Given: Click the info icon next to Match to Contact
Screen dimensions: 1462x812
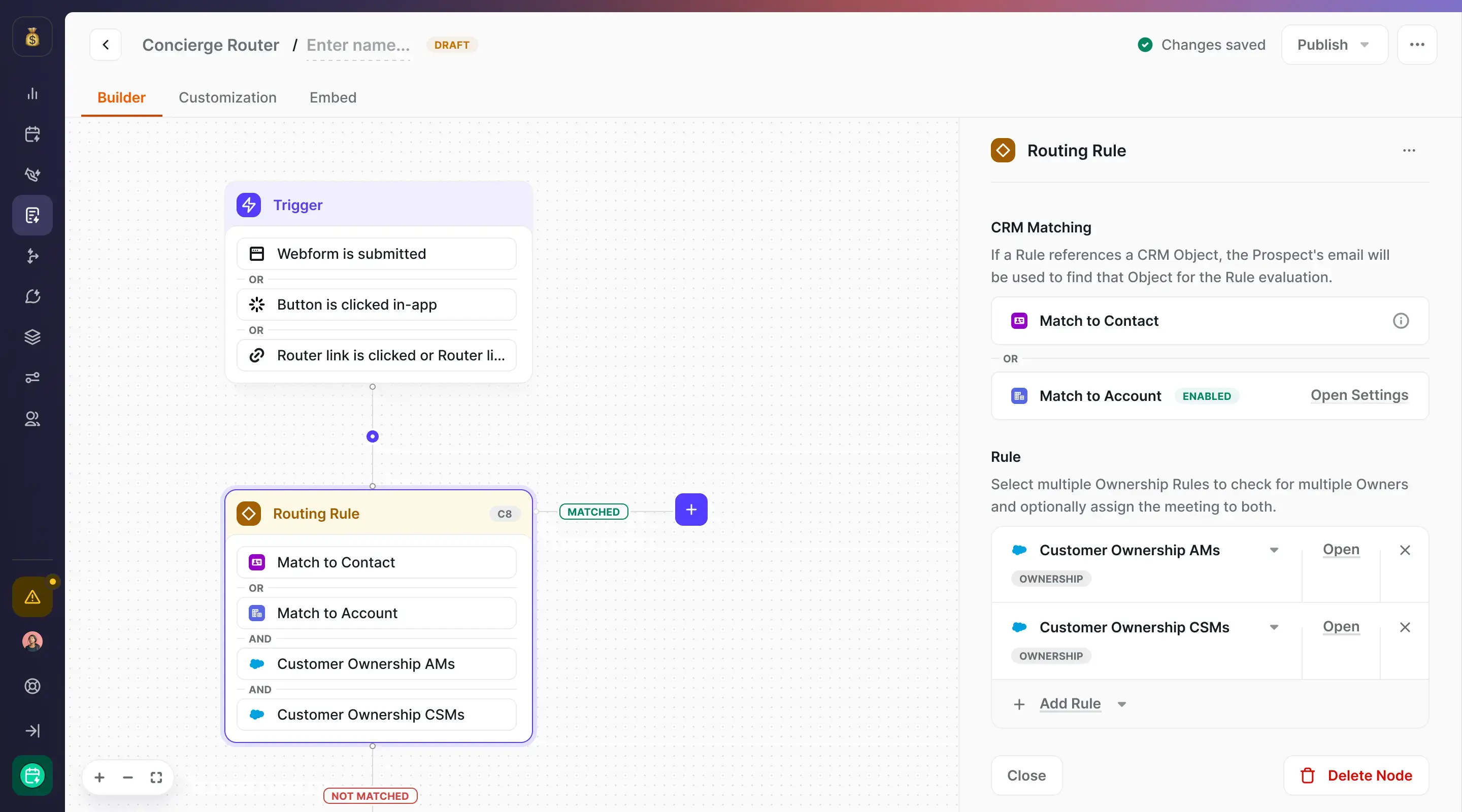Looking at the screenshot, I should 1401,321.
